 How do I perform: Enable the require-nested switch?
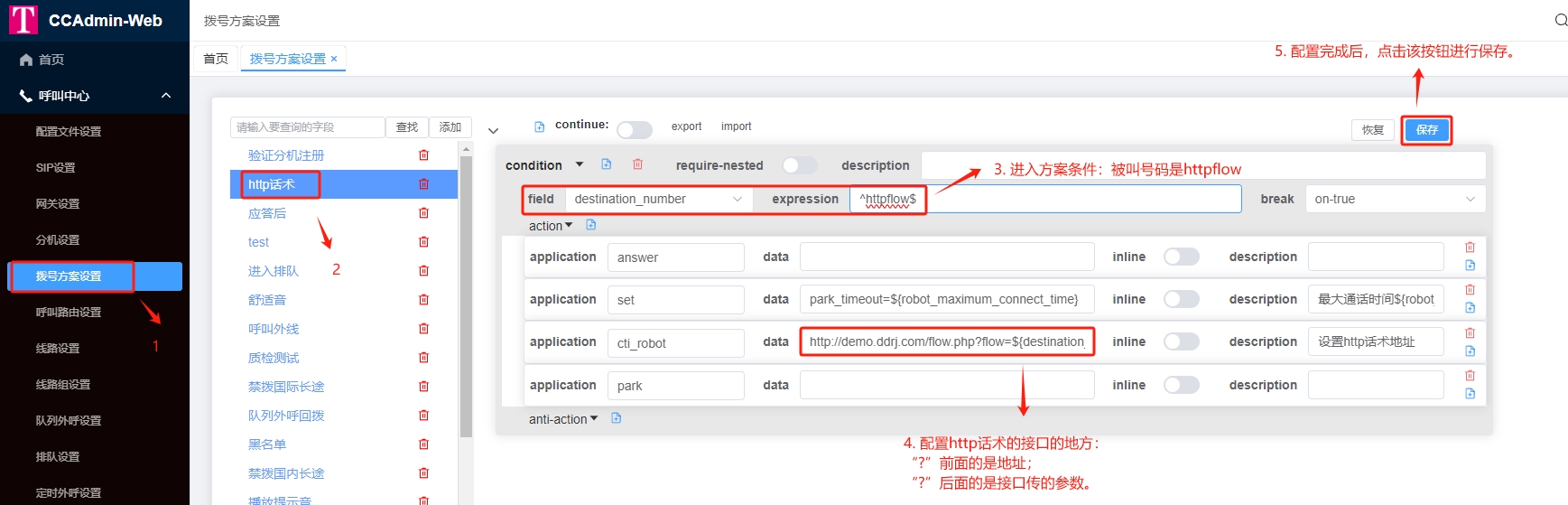[x=799, y=165]
